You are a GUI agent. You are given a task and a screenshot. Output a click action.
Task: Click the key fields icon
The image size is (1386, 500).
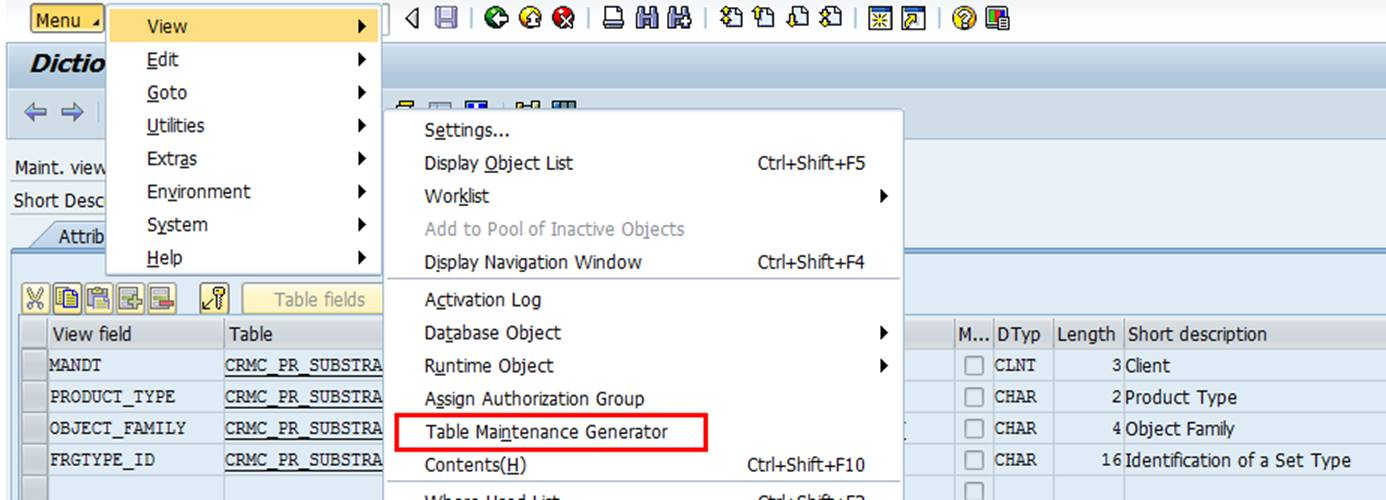click(214, 298)
